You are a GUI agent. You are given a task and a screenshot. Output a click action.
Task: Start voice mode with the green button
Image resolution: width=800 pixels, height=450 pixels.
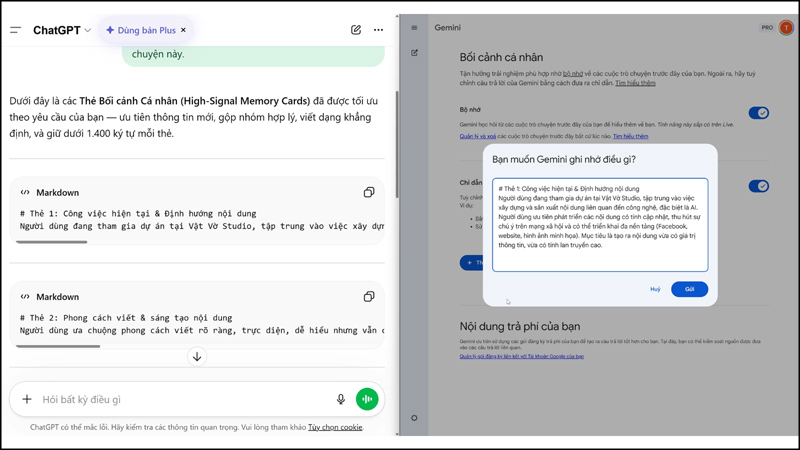[367, 399]
